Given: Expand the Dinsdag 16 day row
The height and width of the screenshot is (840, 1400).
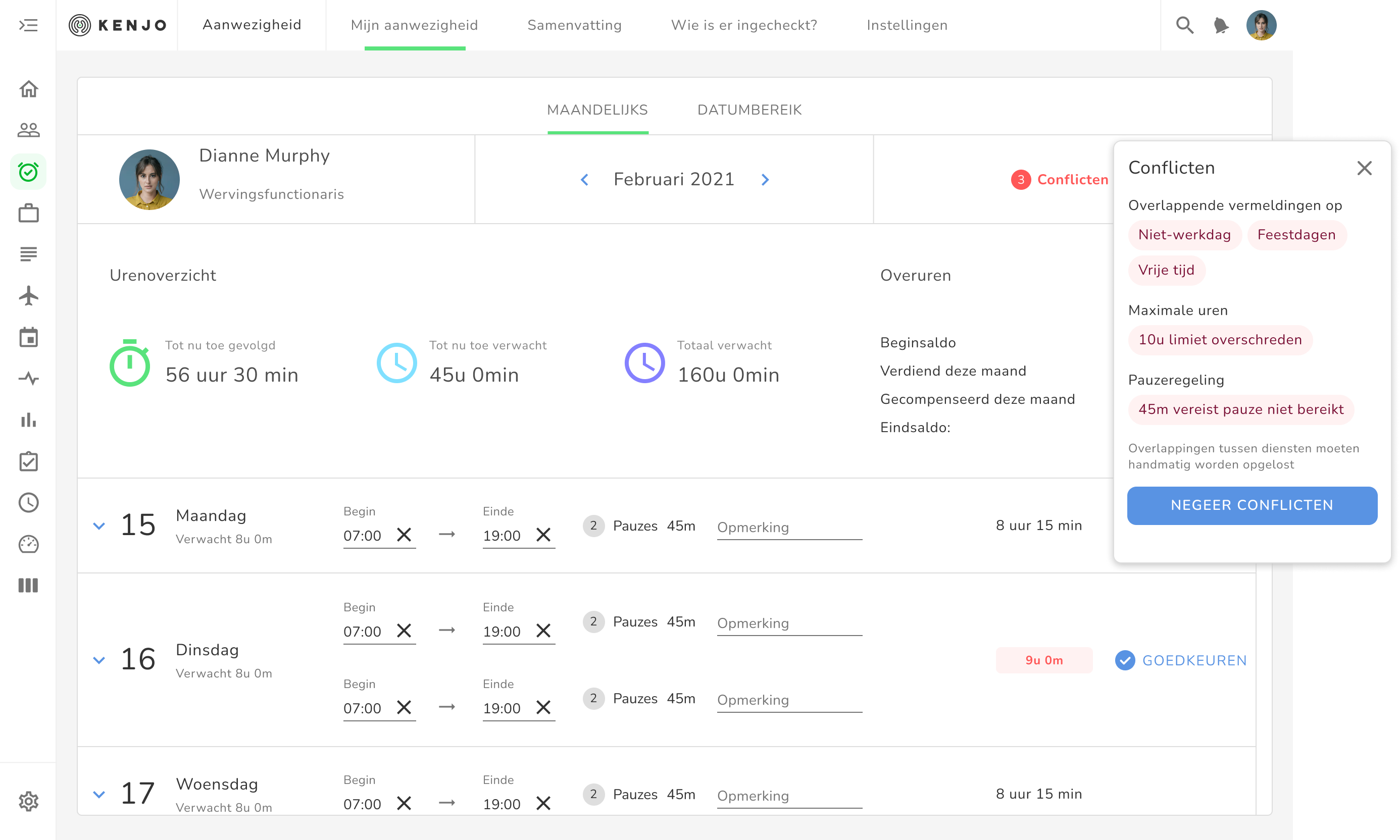Looking at the screenshot, I should (x=99, y=660).
